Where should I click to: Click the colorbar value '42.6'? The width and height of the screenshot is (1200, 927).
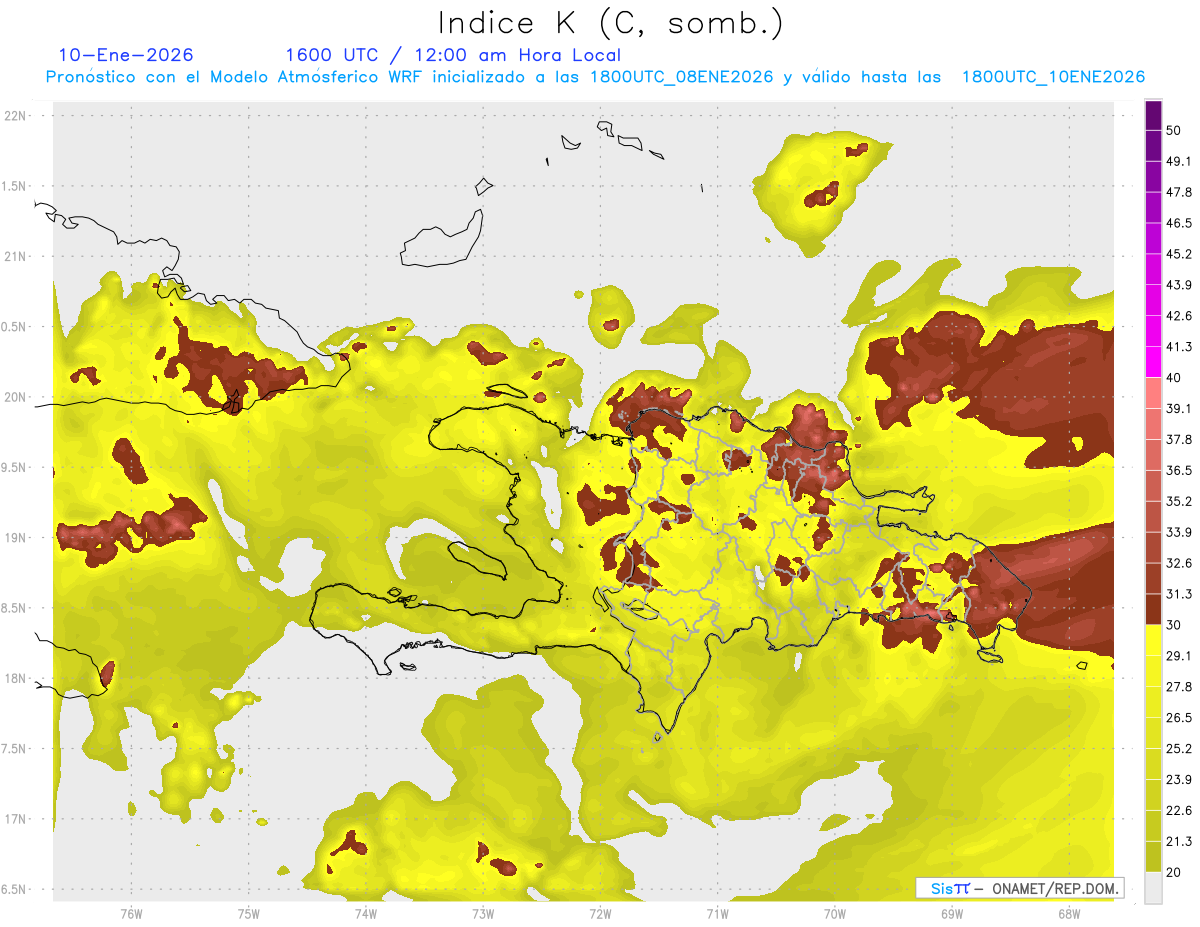coord(1178,316)
